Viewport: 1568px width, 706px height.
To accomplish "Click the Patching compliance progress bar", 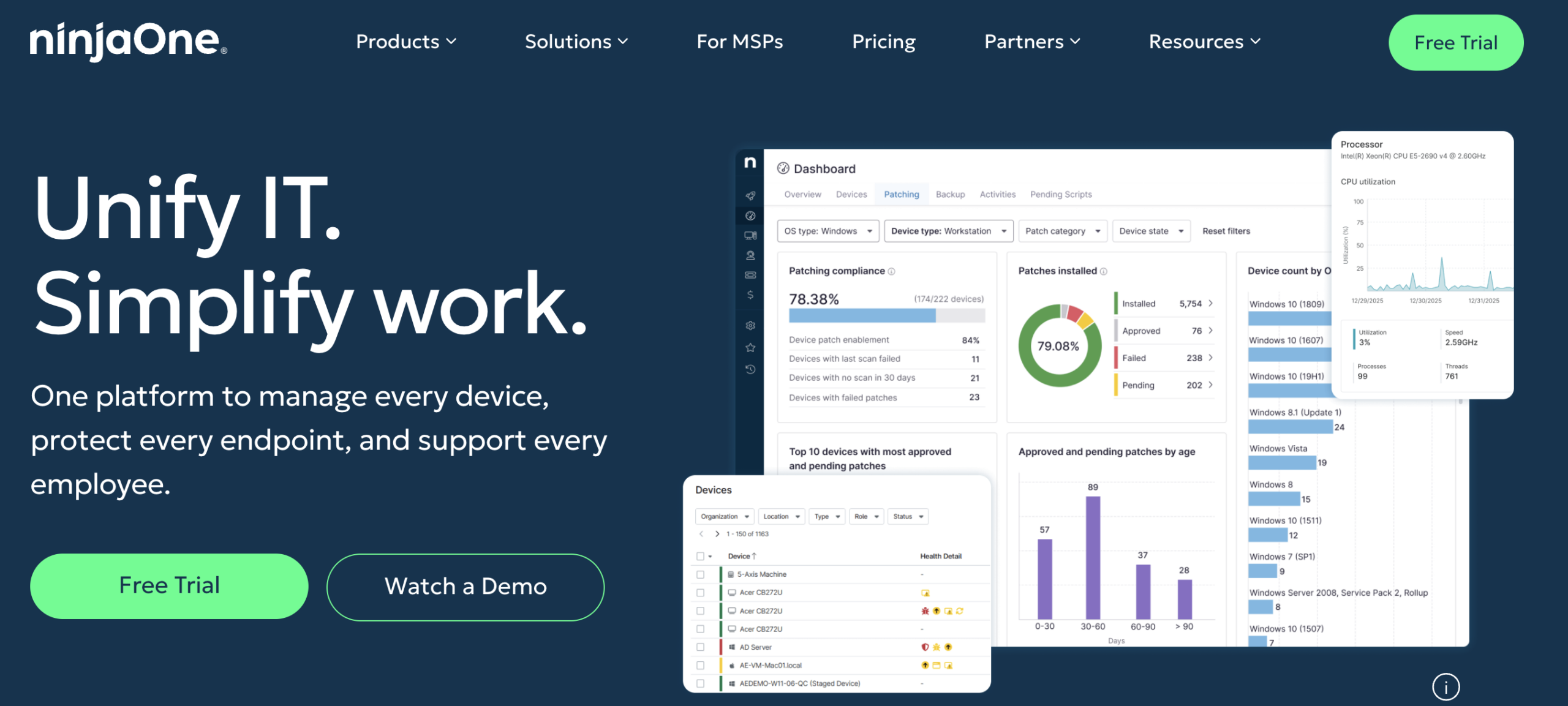I will click(886, 315).
